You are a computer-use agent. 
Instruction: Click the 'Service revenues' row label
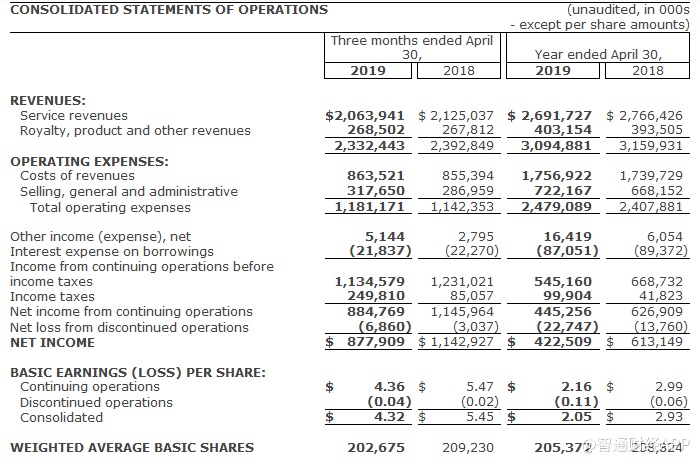tap(74, 116)
